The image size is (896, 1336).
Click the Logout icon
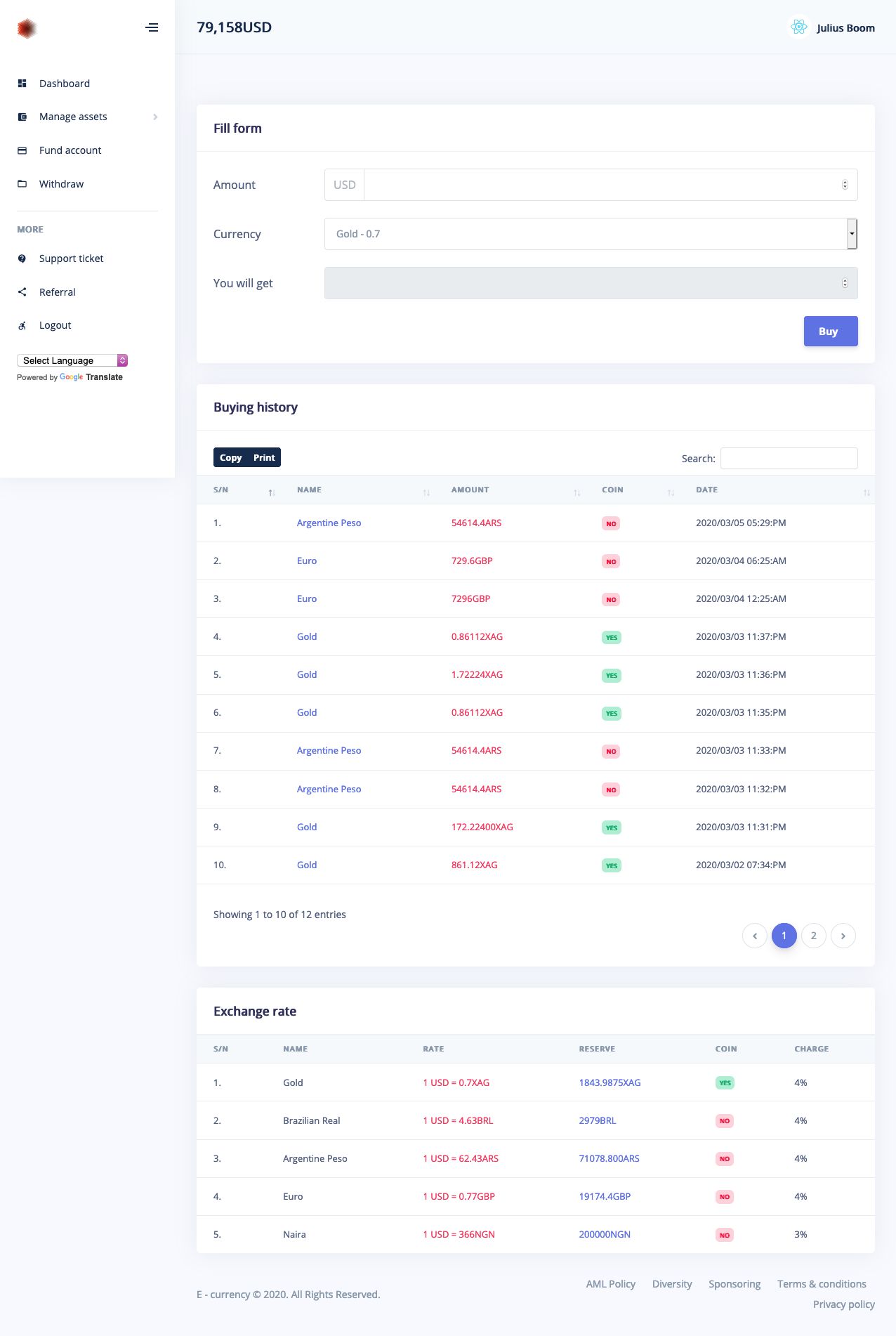click(22, 325)
